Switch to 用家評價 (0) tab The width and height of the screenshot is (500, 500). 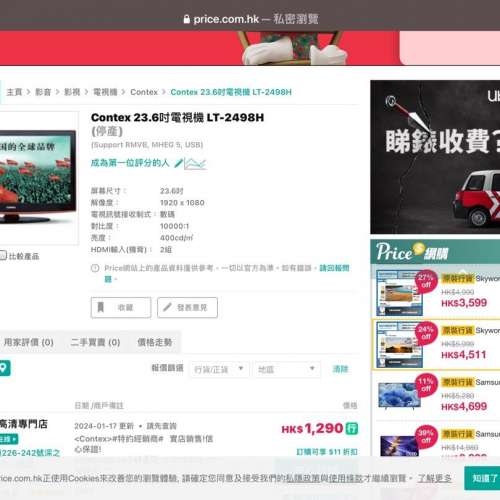point(29,342)
